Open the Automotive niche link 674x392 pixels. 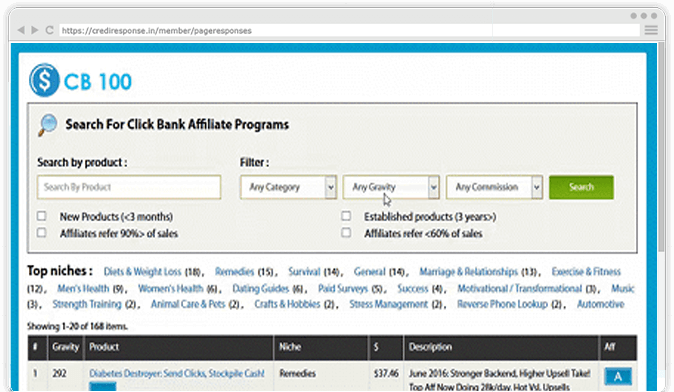(600, 304)
